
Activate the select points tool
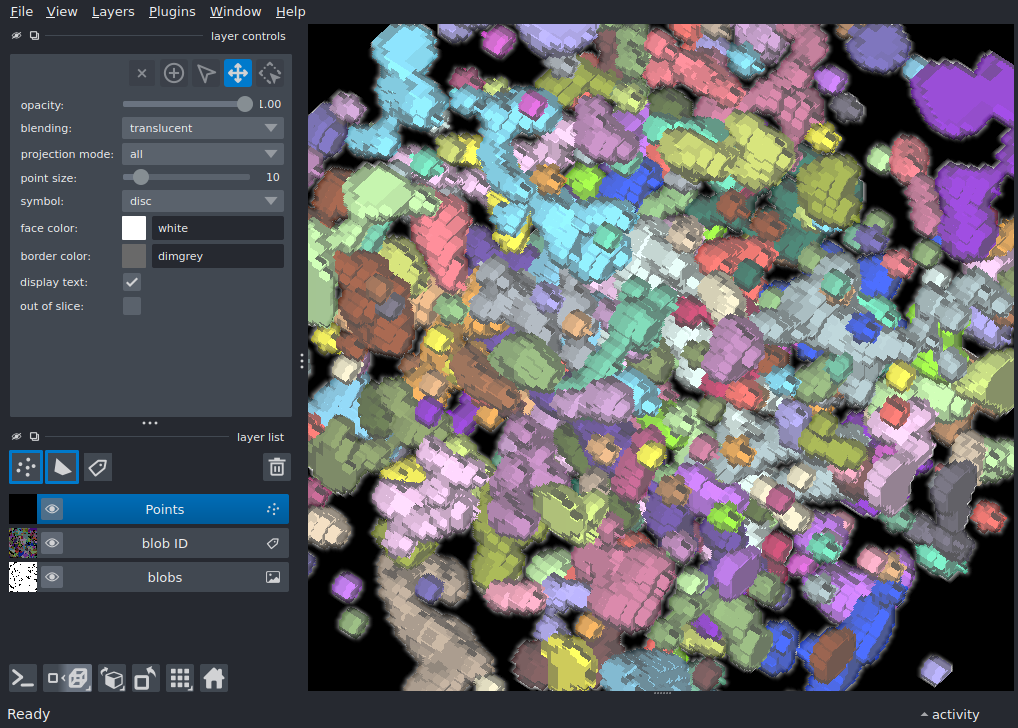(206, 73)
